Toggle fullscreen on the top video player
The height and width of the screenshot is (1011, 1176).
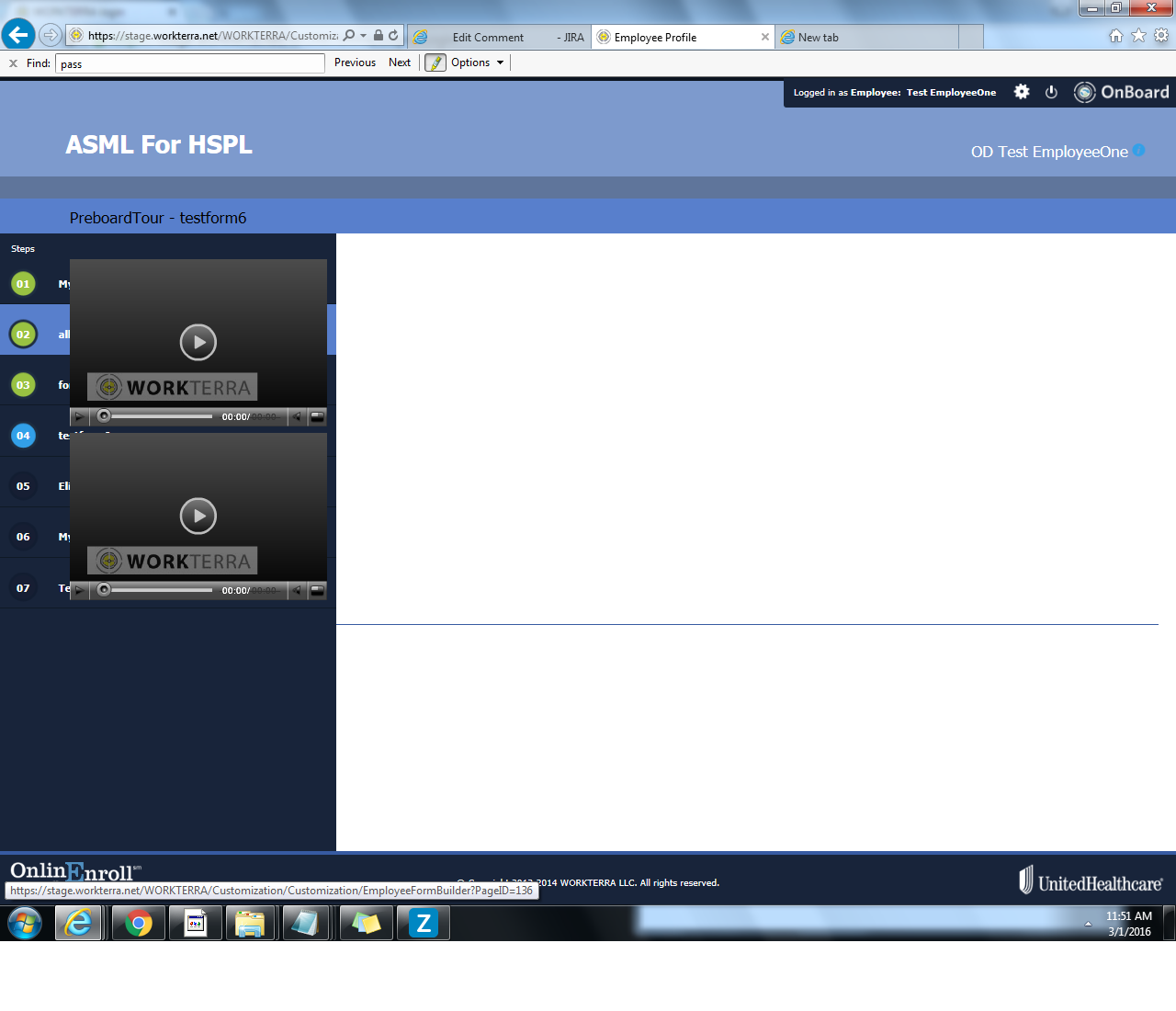click(317, 417)
